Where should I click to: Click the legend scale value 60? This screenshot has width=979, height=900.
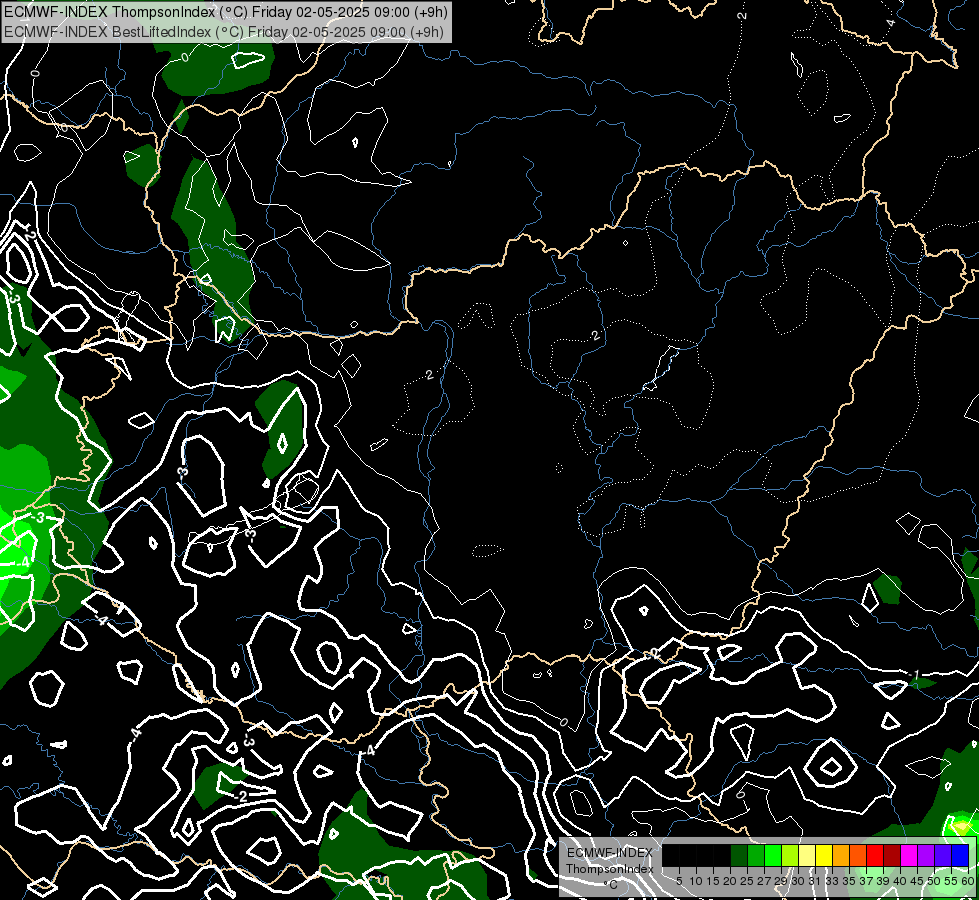click(x=968, y=881)
